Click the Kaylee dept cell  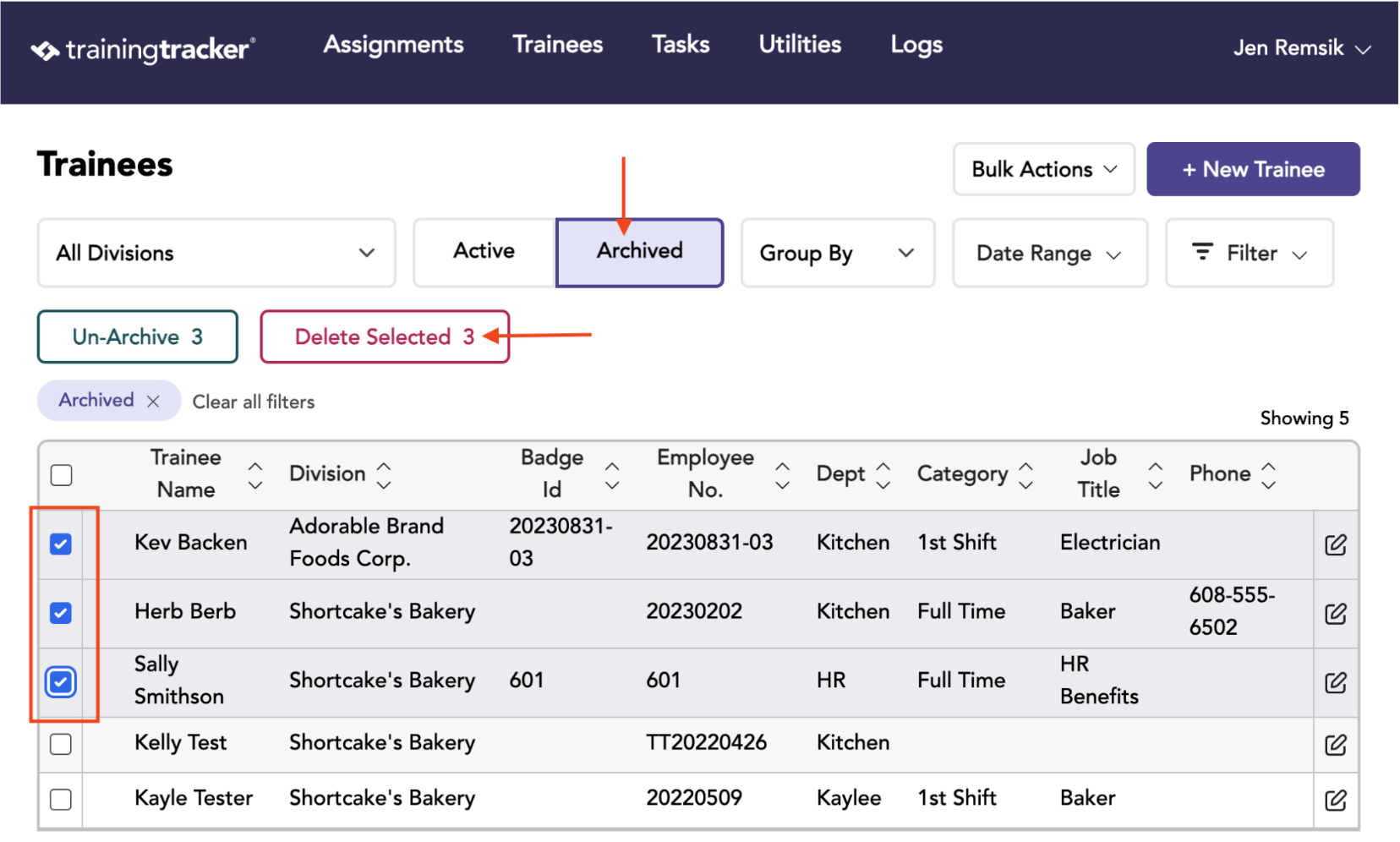(x=849, y=798)
